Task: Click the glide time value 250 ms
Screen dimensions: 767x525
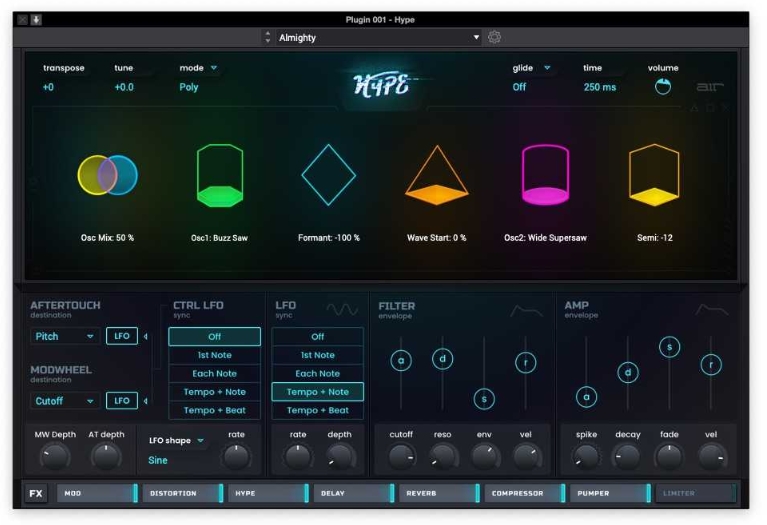Action: pos(600,87)
